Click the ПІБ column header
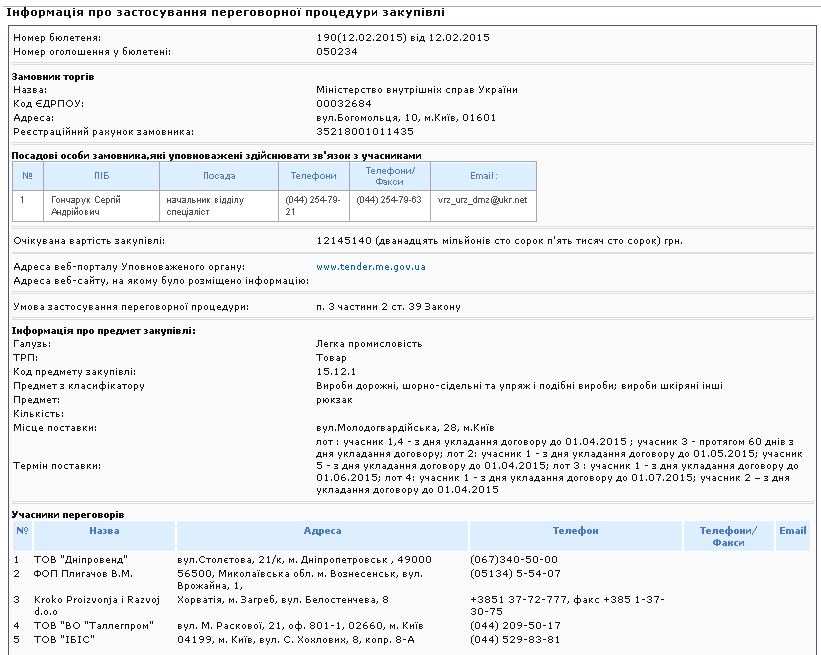The width and height of the screenshot is (821, 655). tap(101, 175)
